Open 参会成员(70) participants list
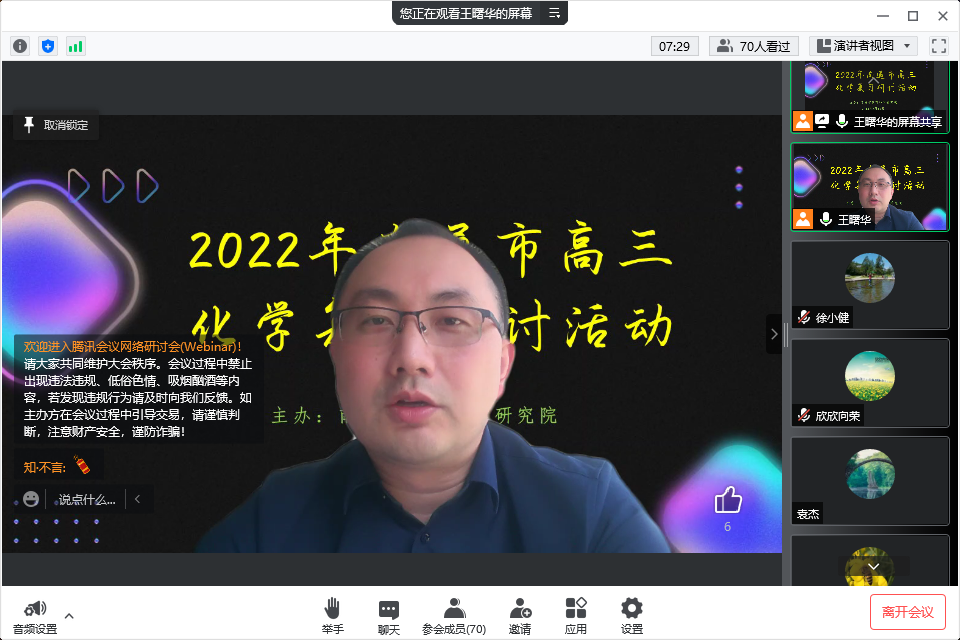This screenshot has width=960, height=640. [454, 614]
